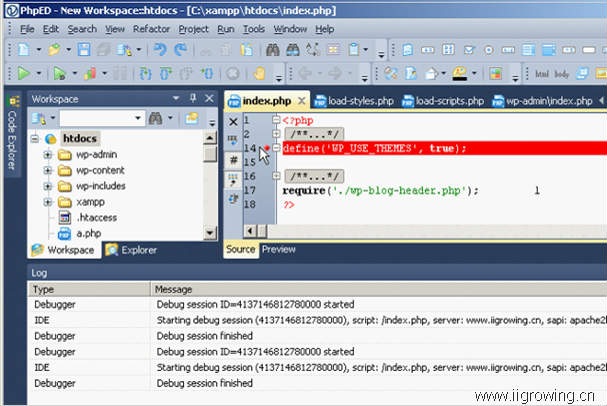Select a.php in the workspace tree
Screen dimensions: 607x406
[x=89, y=233]
